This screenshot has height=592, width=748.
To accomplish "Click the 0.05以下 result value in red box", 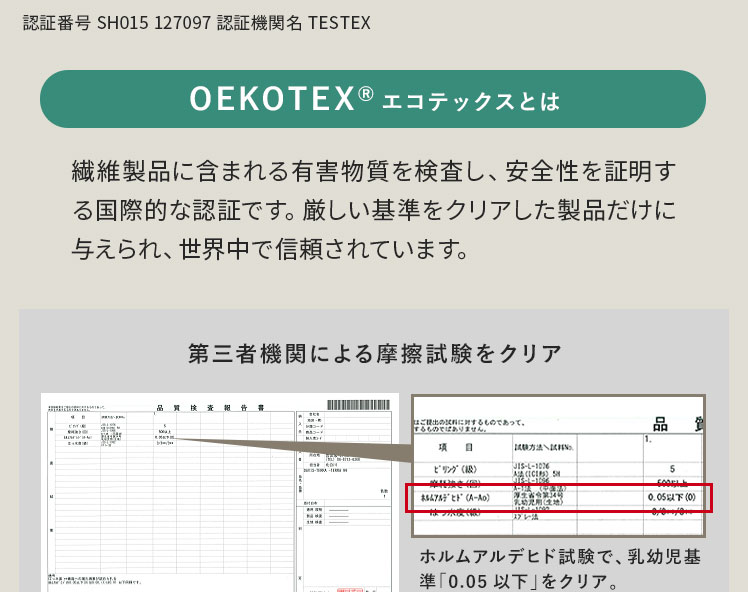I will (670, 497).
